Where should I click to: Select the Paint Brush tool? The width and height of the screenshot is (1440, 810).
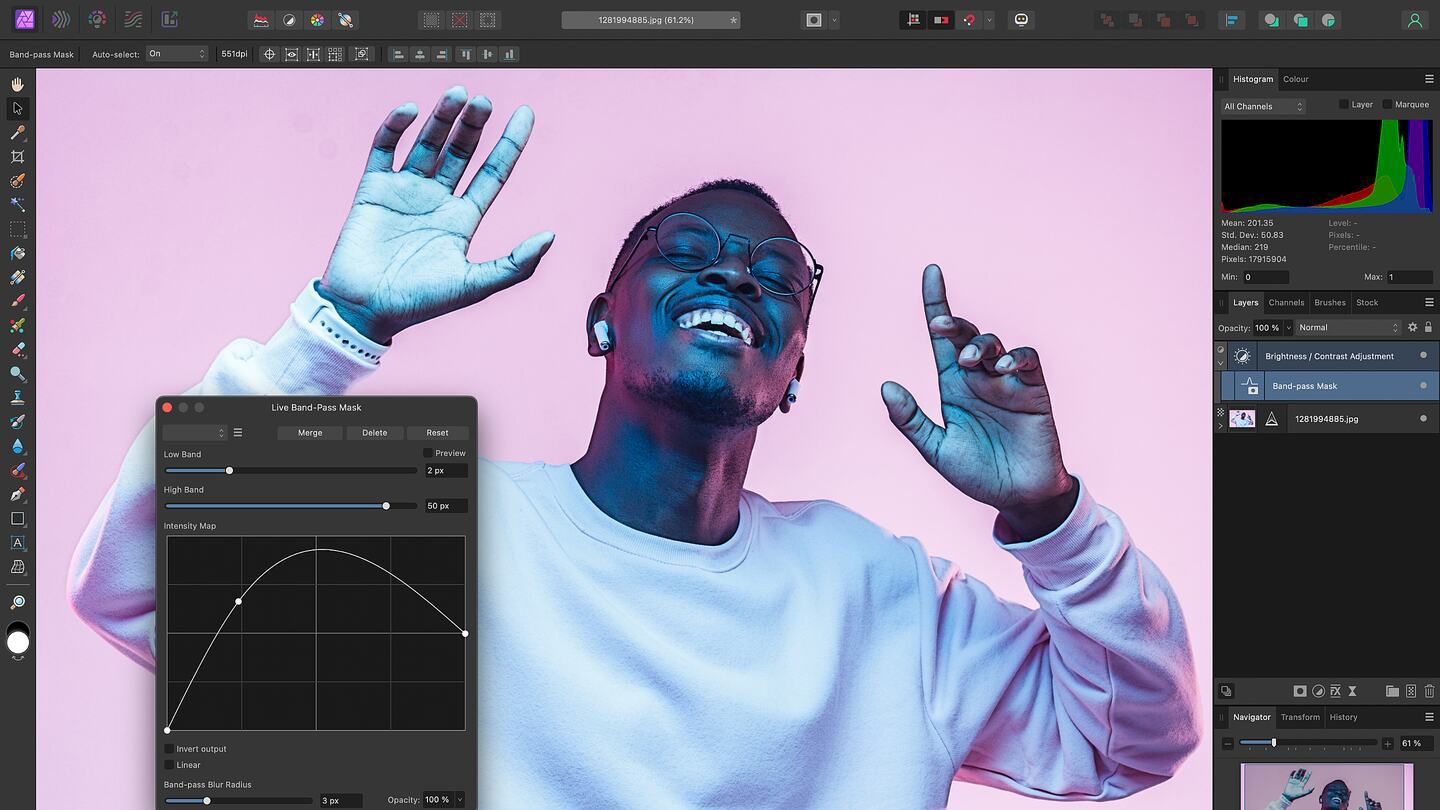17,300
